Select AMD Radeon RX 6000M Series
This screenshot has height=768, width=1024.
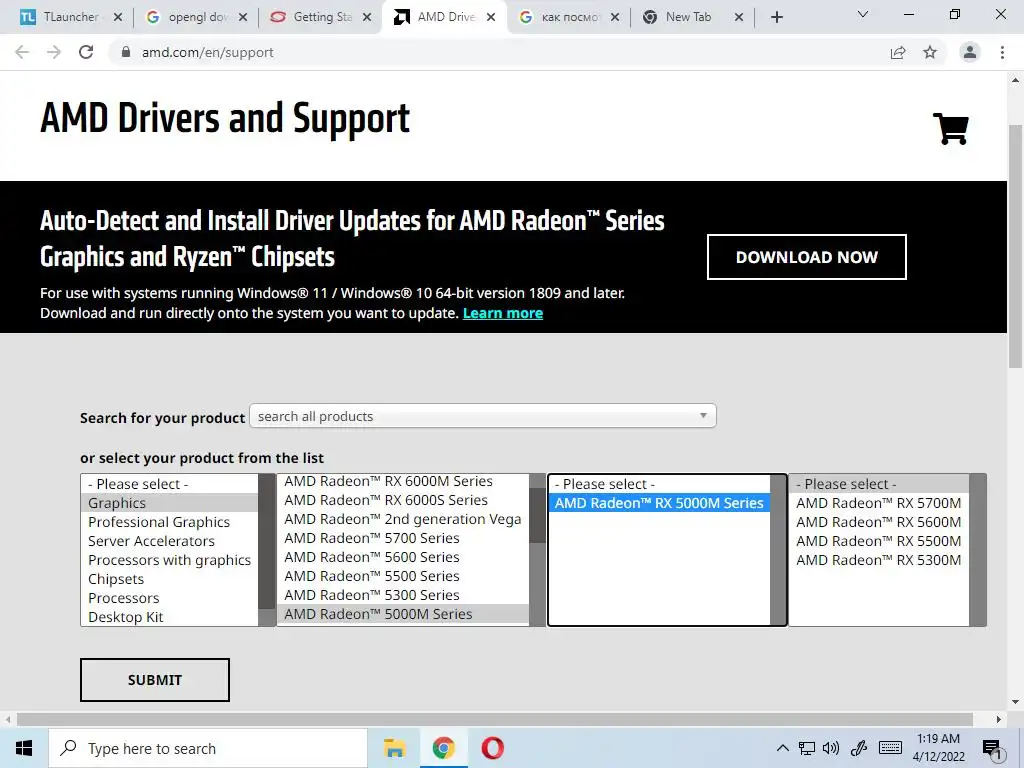pos(403,481)
